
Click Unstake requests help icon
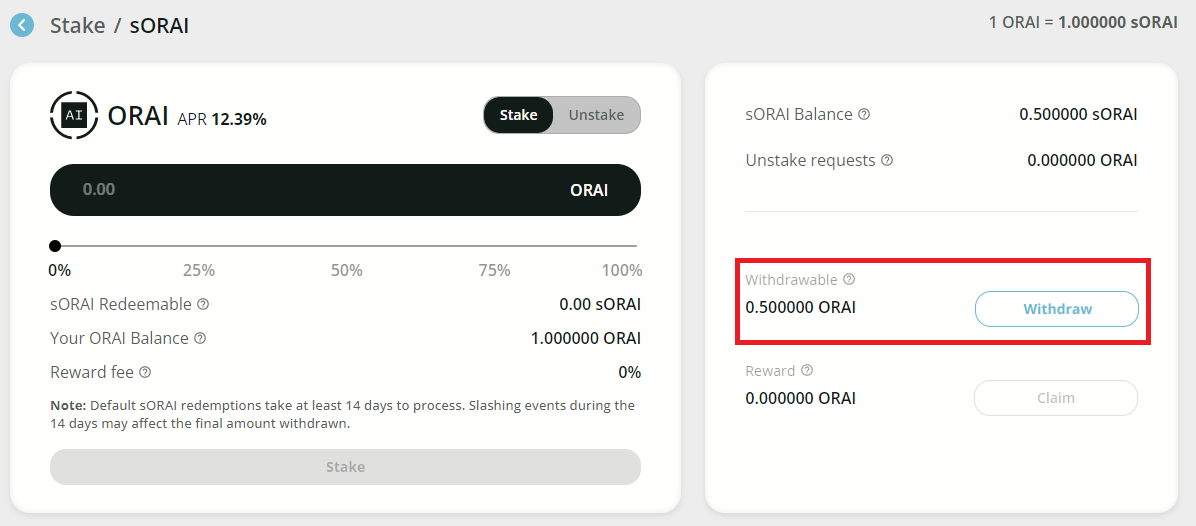coord(887,160)
